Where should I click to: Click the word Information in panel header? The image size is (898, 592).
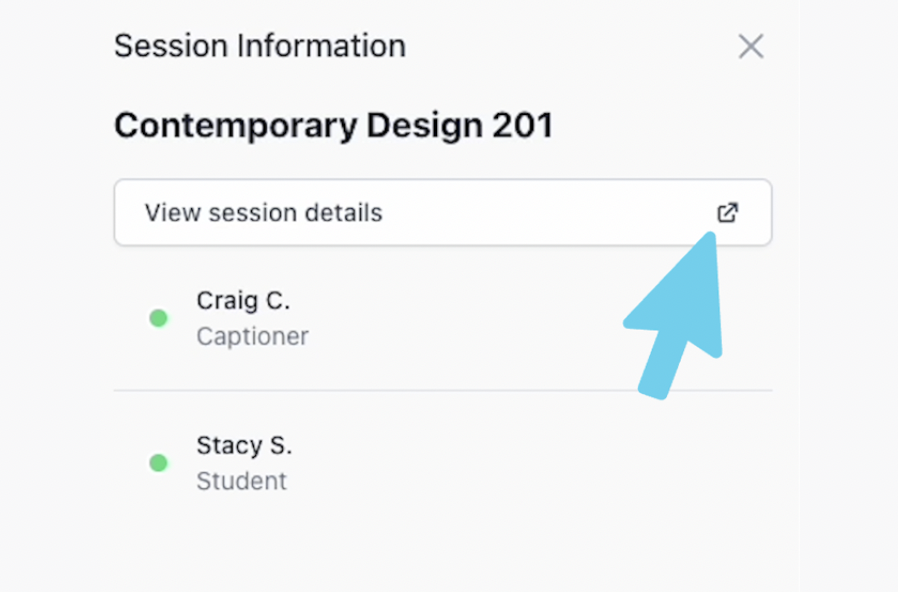pos(321,46)
